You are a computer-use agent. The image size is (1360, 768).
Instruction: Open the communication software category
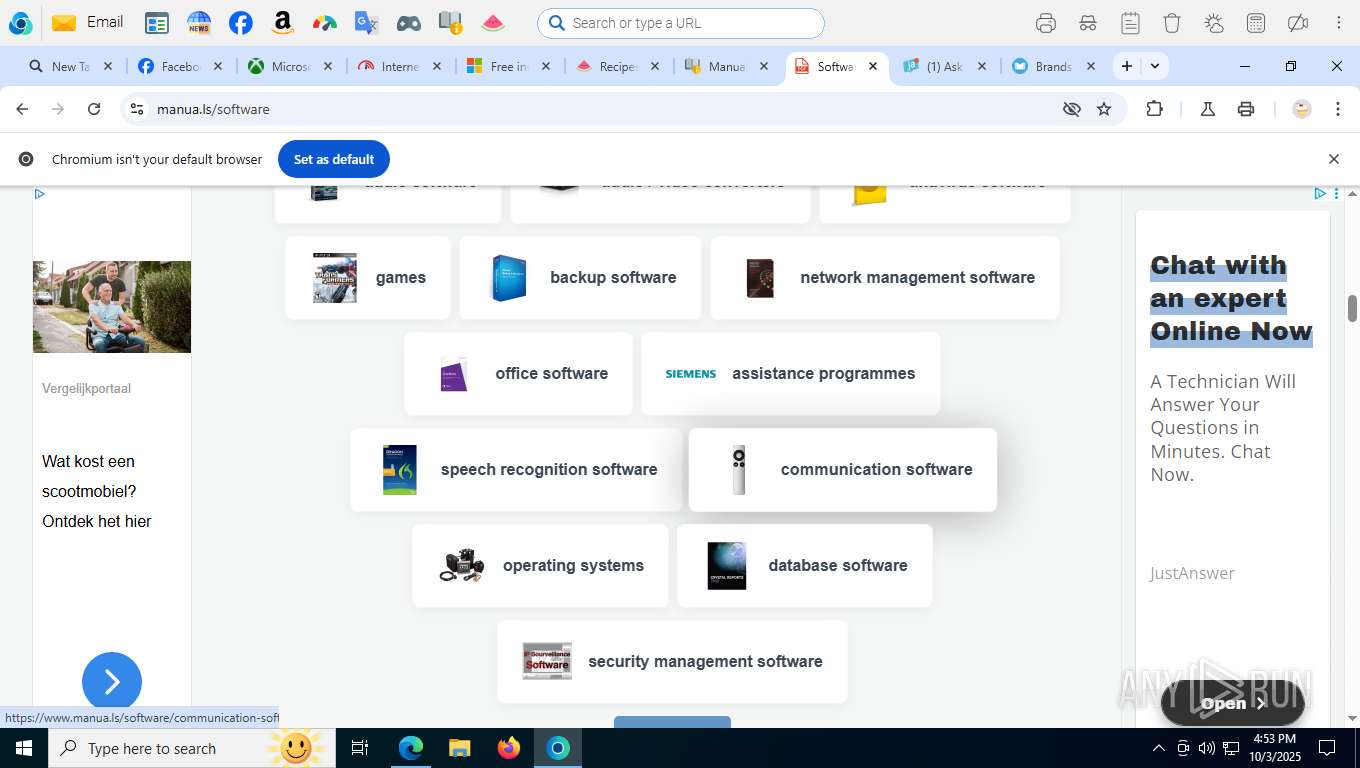click(843, 470)
